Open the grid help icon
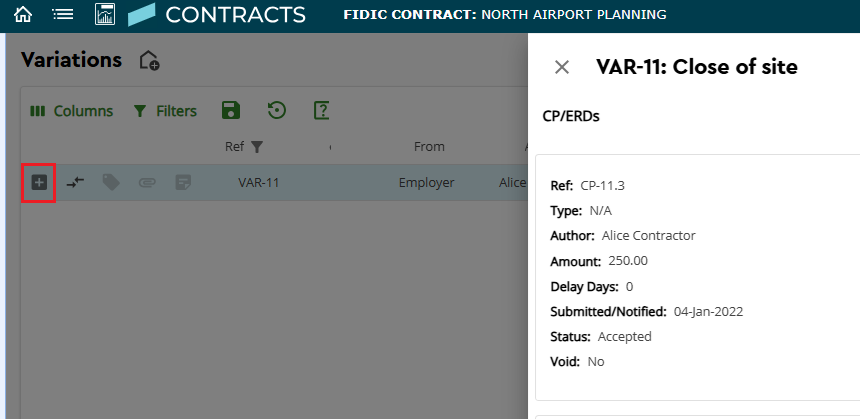Viewport: 860px width, 419px height. point(322,111)
